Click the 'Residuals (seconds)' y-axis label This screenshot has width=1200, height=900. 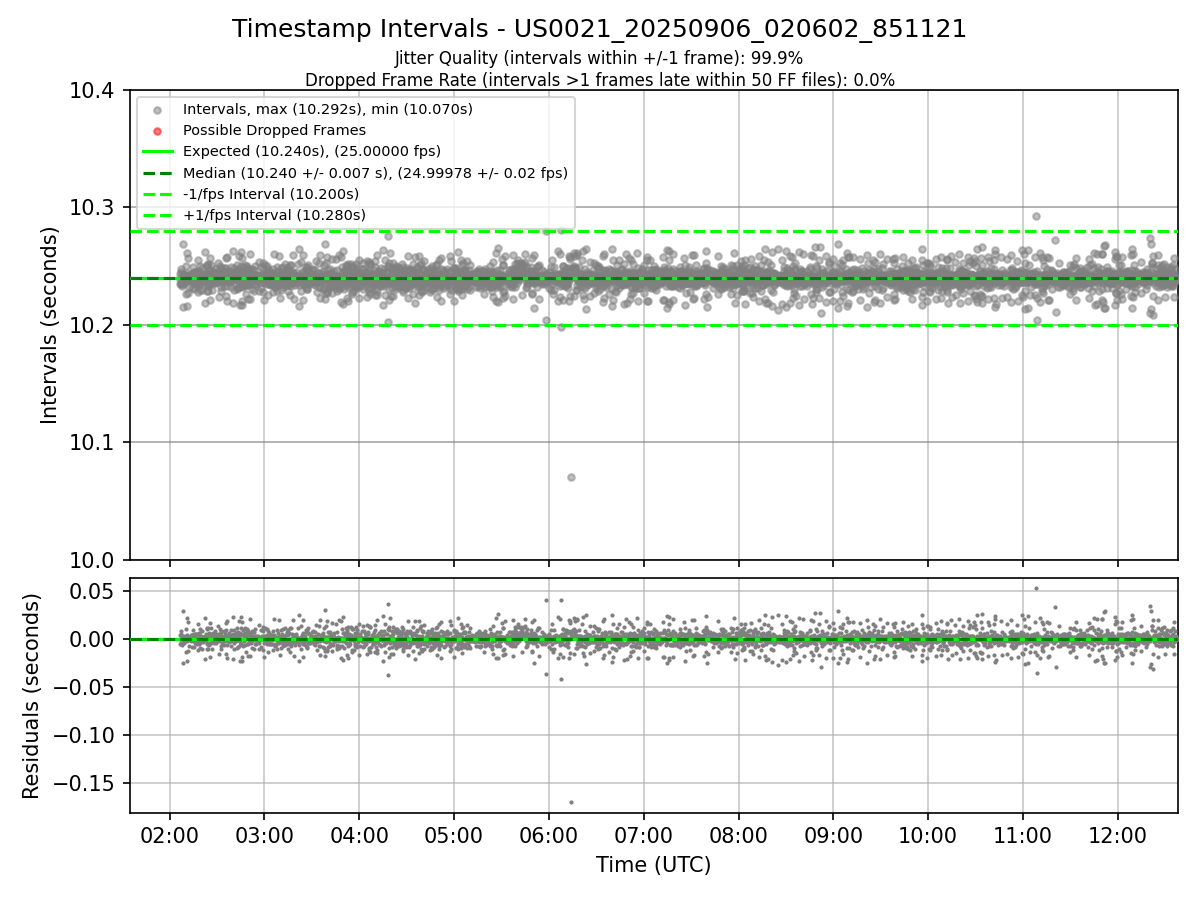(x=31, y=696)
